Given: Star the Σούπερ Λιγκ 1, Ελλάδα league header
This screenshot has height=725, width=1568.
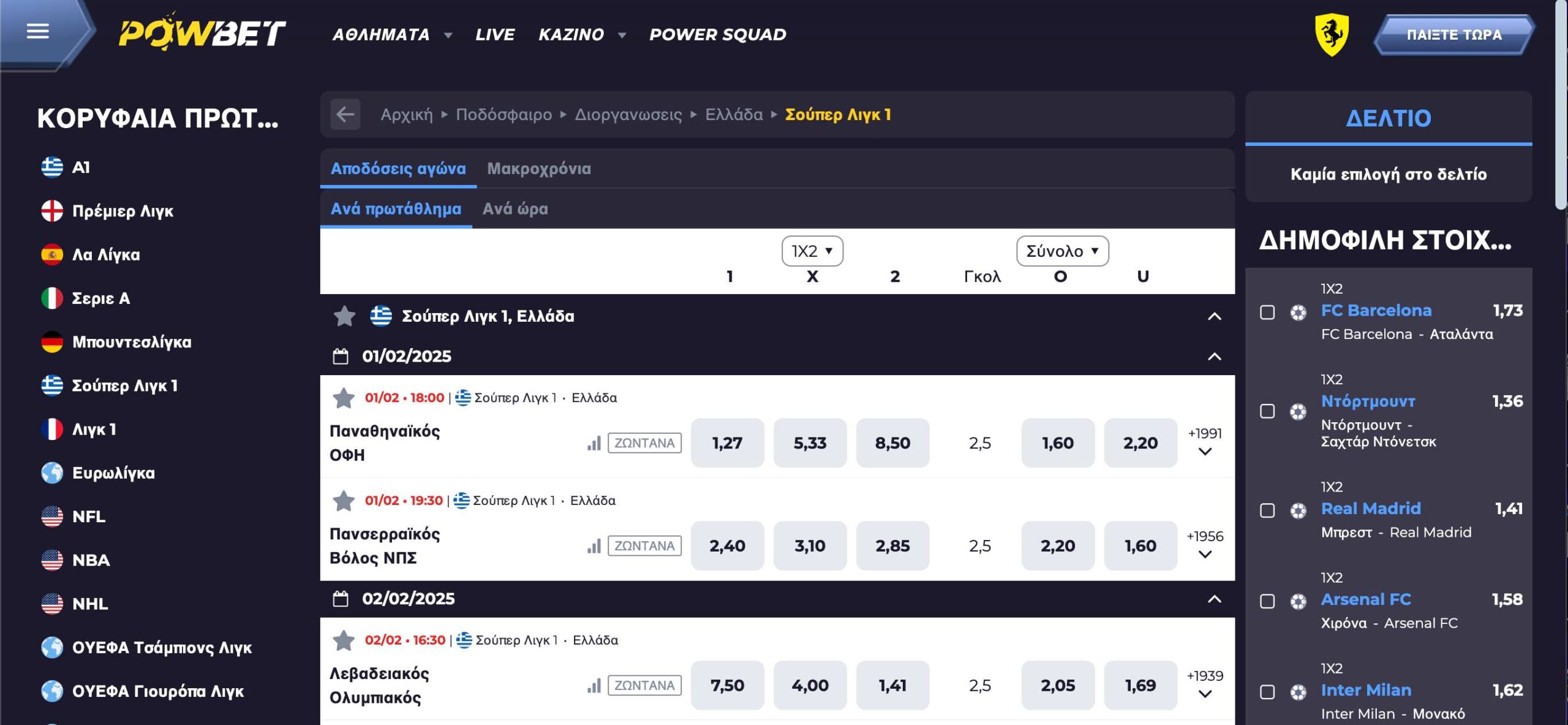Looking at the screenshot, I should coord(344,316).
